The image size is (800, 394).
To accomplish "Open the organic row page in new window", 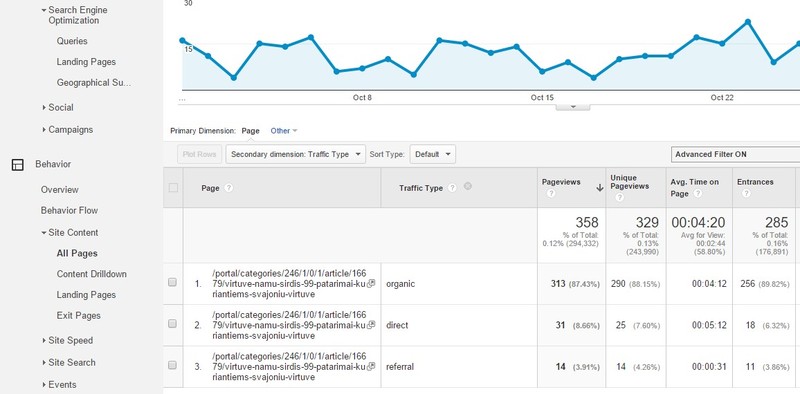I will point(371,283).
